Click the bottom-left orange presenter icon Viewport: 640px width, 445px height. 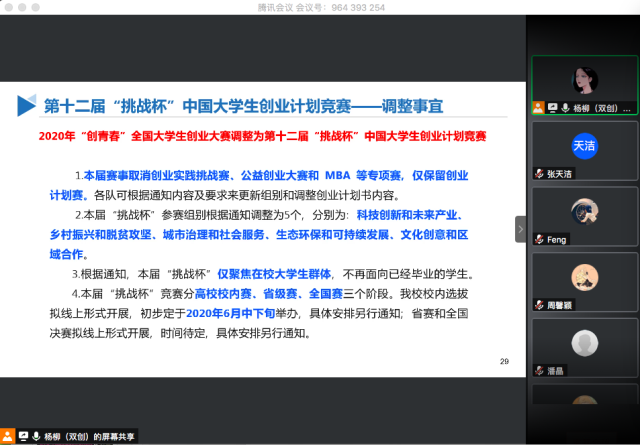[x=9, y=436]
